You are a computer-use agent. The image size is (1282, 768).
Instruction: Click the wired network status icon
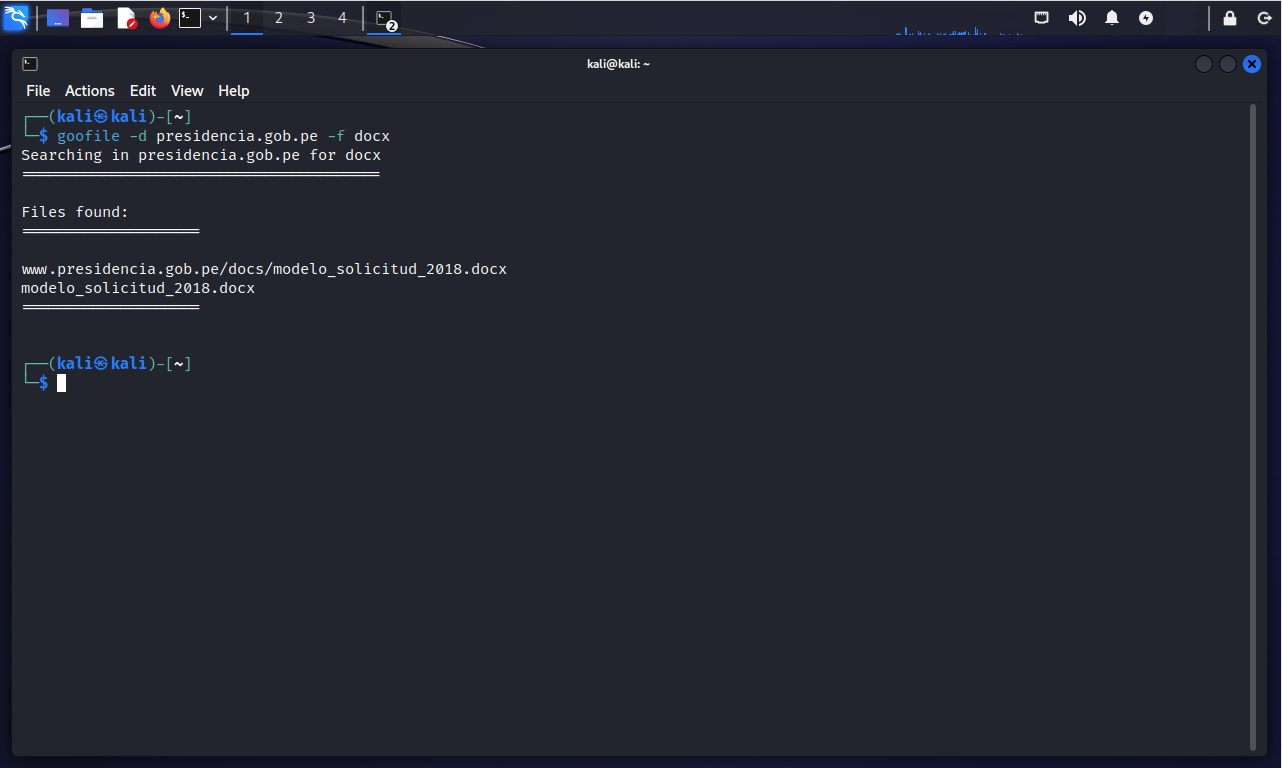pos(1042,18)
